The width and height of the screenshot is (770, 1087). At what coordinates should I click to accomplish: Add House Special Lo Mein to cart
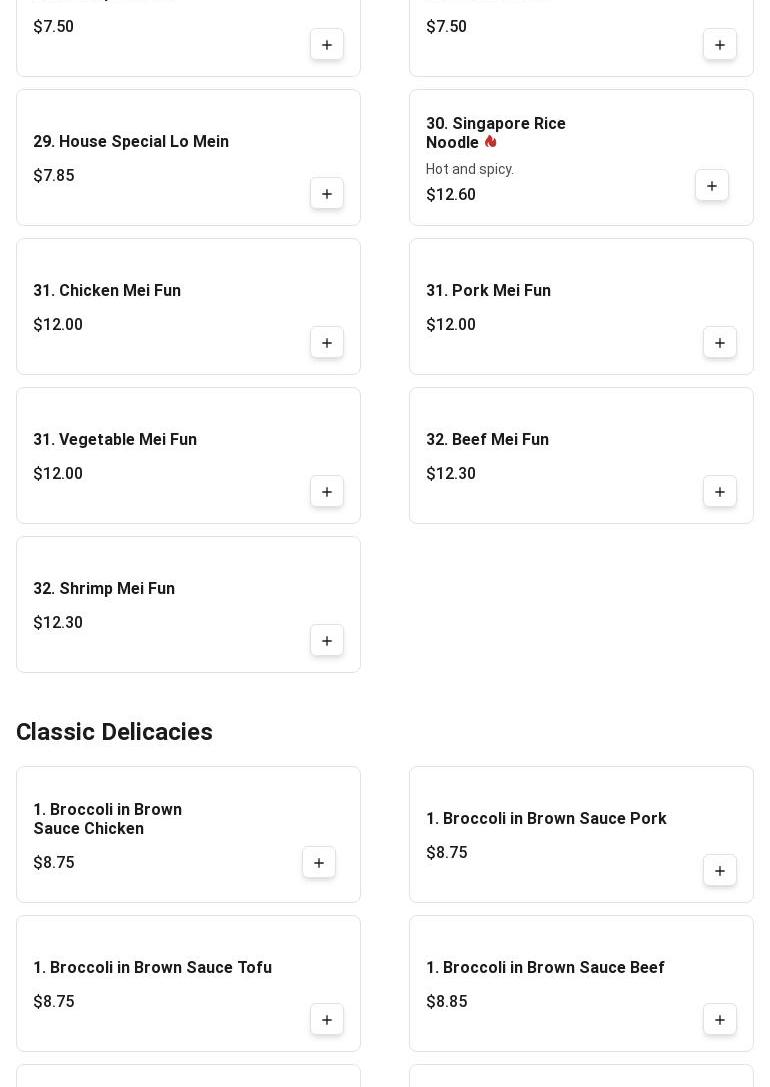click(x=326, y=193)
